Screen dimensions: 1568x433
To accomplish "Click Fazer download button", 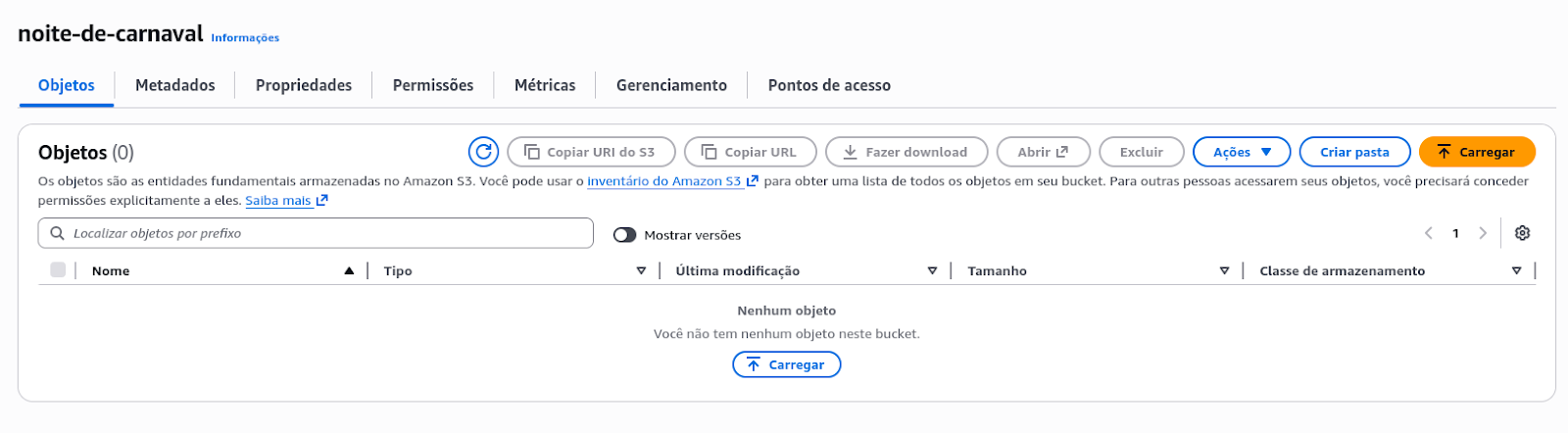I will pos(906,152).
